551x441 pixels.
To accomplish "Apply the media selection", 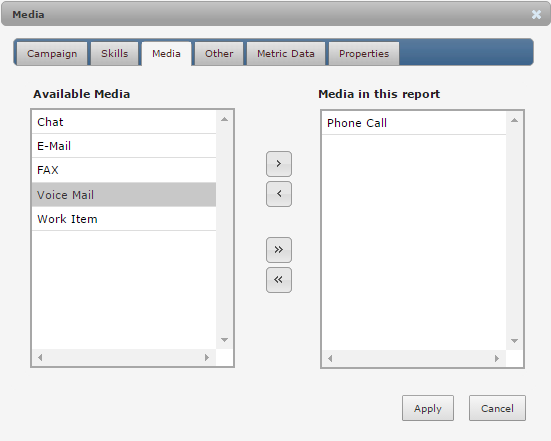I will [428, 408].
